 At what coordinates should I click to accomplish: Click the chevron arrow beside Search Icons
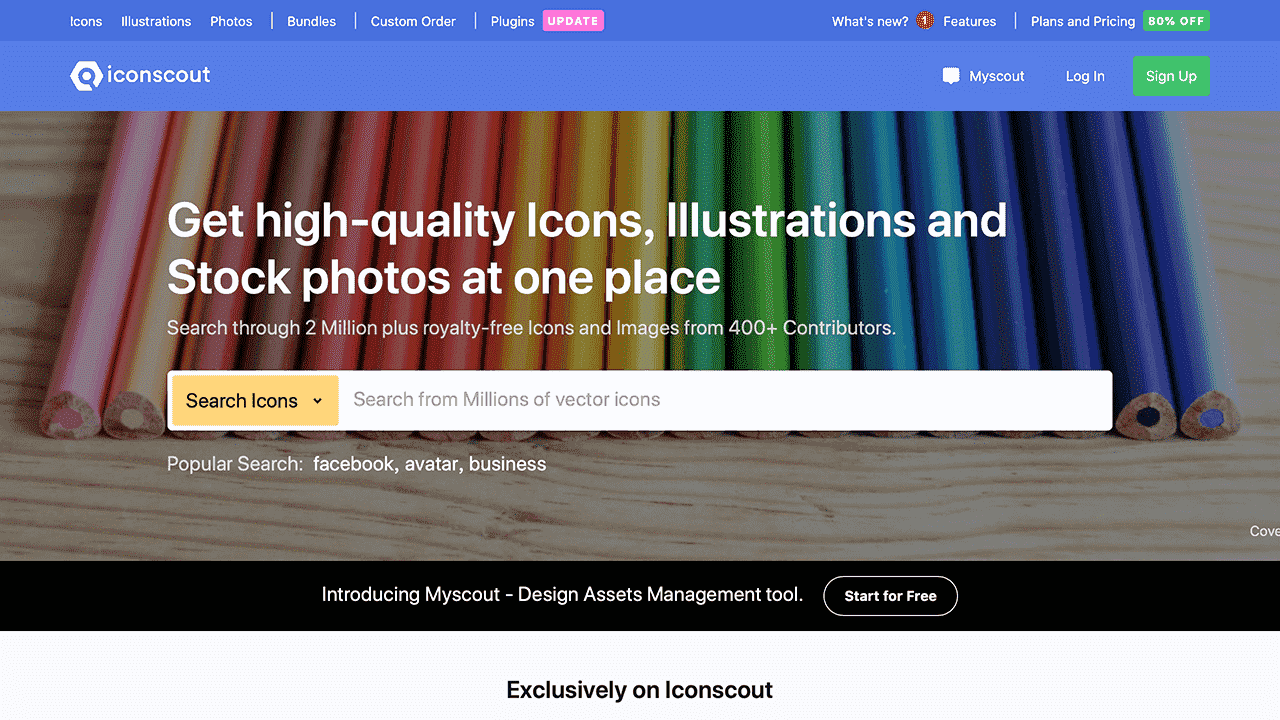318,401
